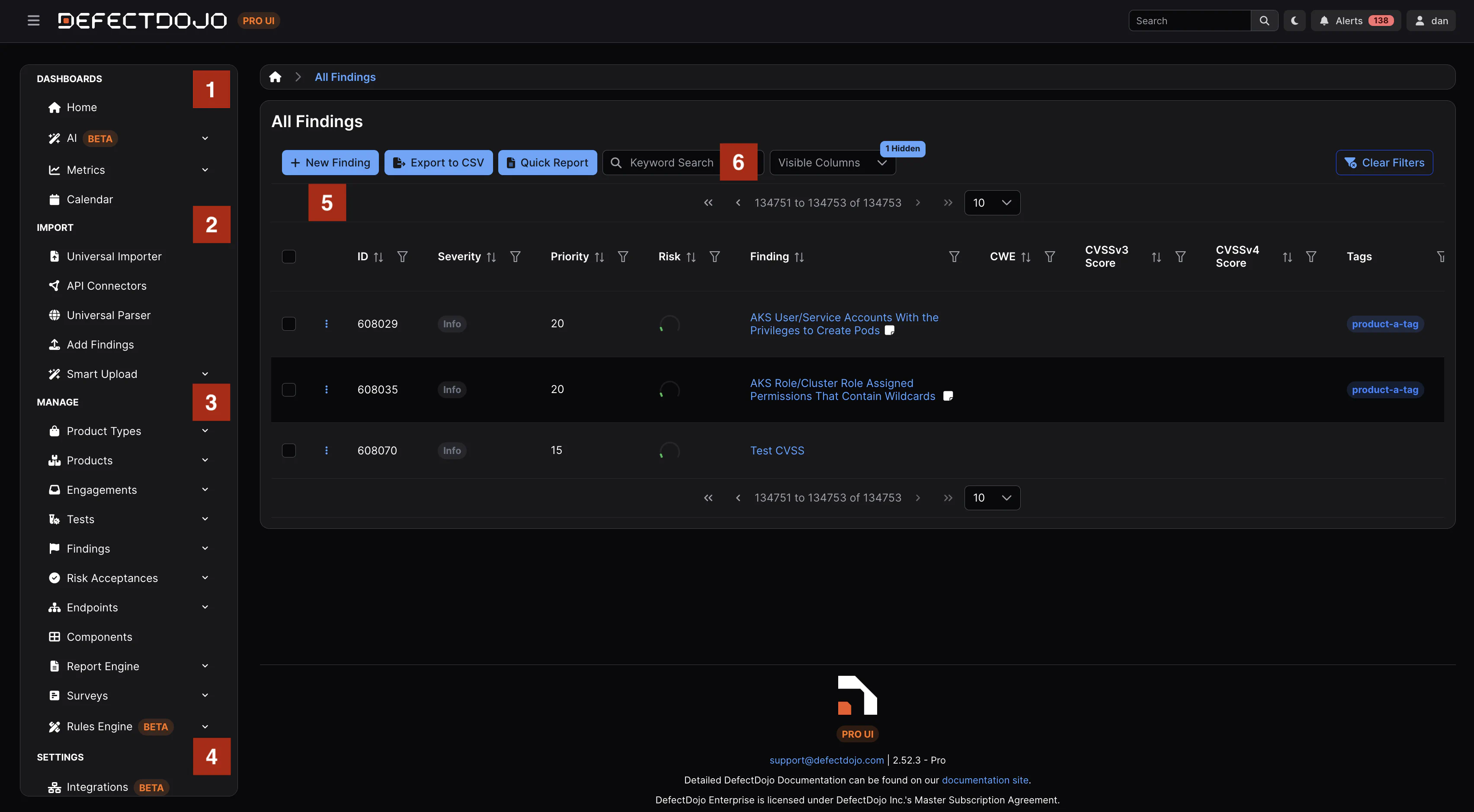Expand the Products sidebar submenu
Viewport: 1474px width, 812px height.
pyautogui.click(x=205, y=460)
